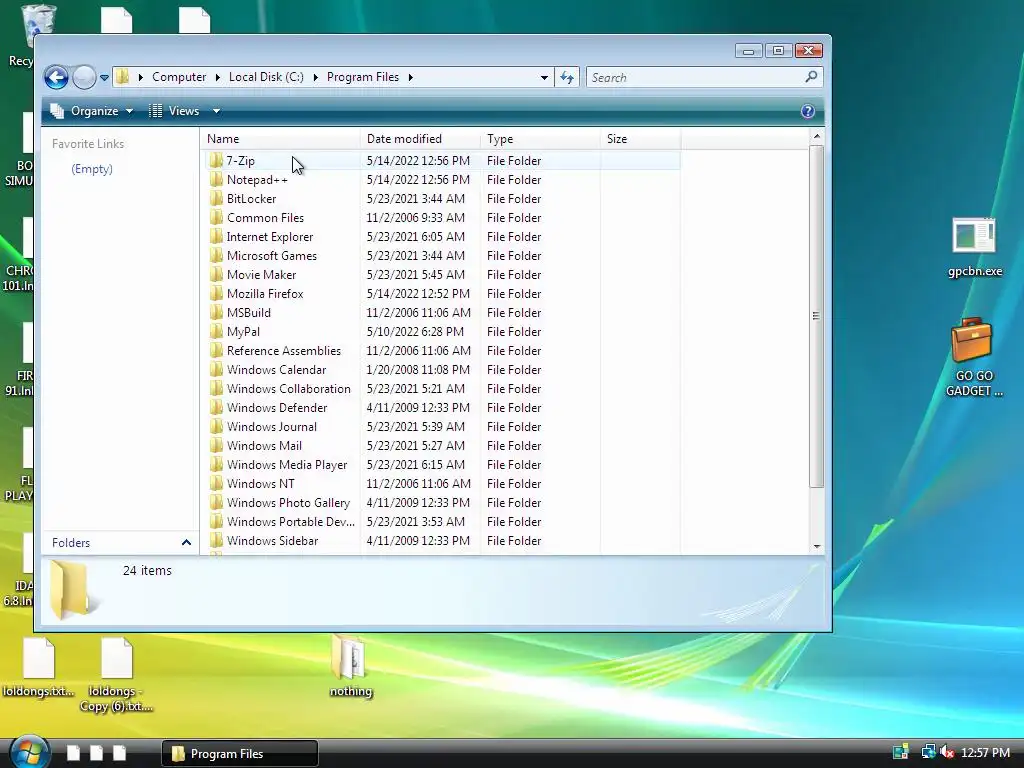Select the Windows Journal folder name
1024x768 pixels.
click(272, 426)
